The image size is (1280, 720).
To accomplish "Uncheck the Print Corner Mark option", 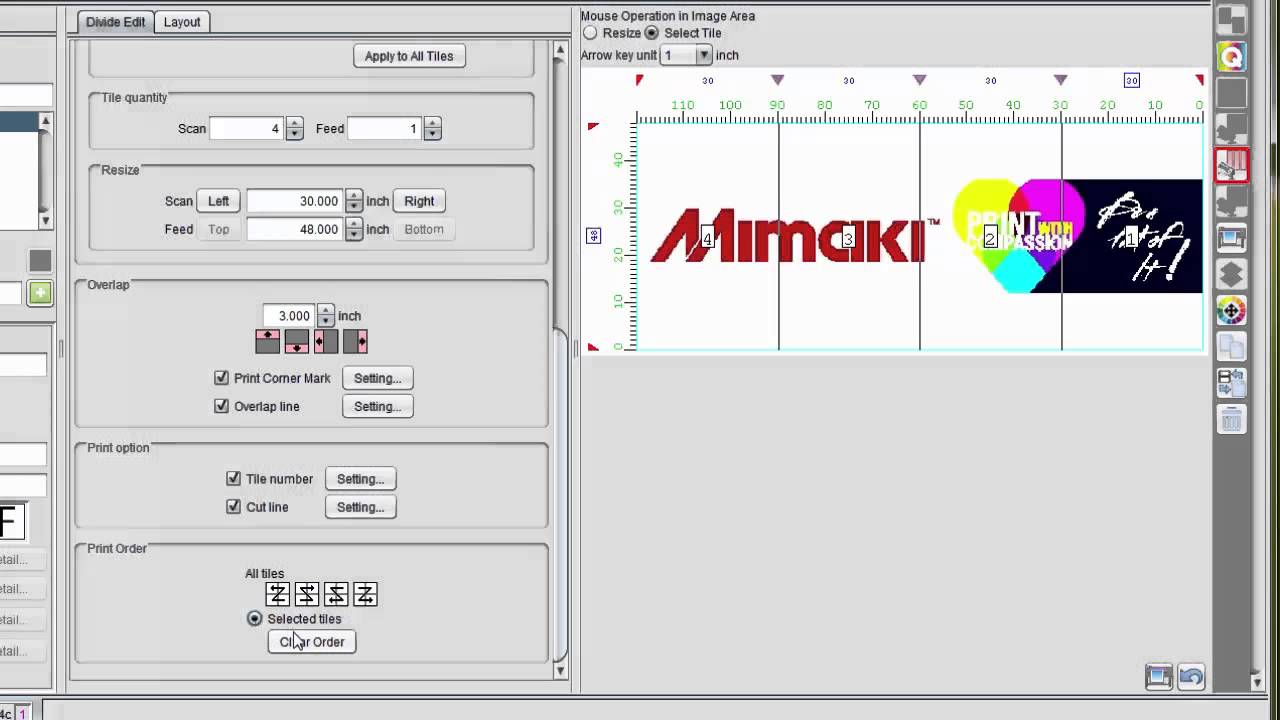I will tap(221, 378).
